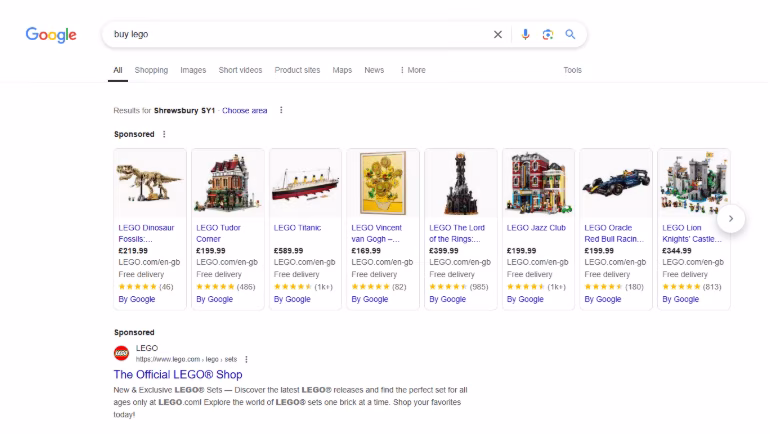
Task: Submit search with magnifier icon
Action: coord(570,34)
